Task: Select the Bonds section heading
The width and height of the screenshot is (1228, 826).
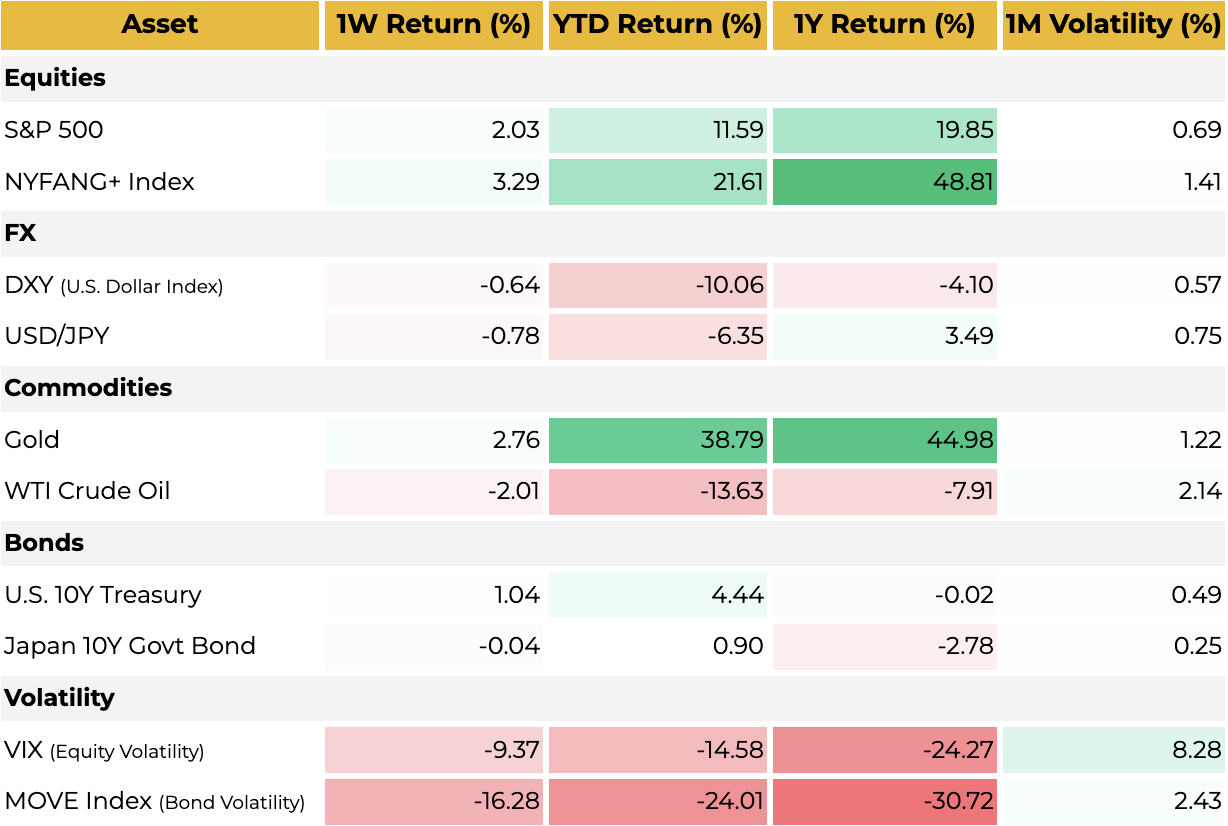Action: [x=45, y=543]
